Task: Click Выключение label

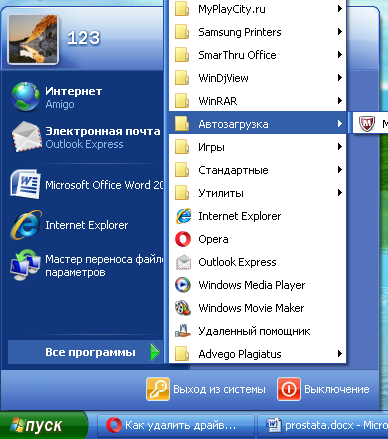Action: [x=337, y=389]
